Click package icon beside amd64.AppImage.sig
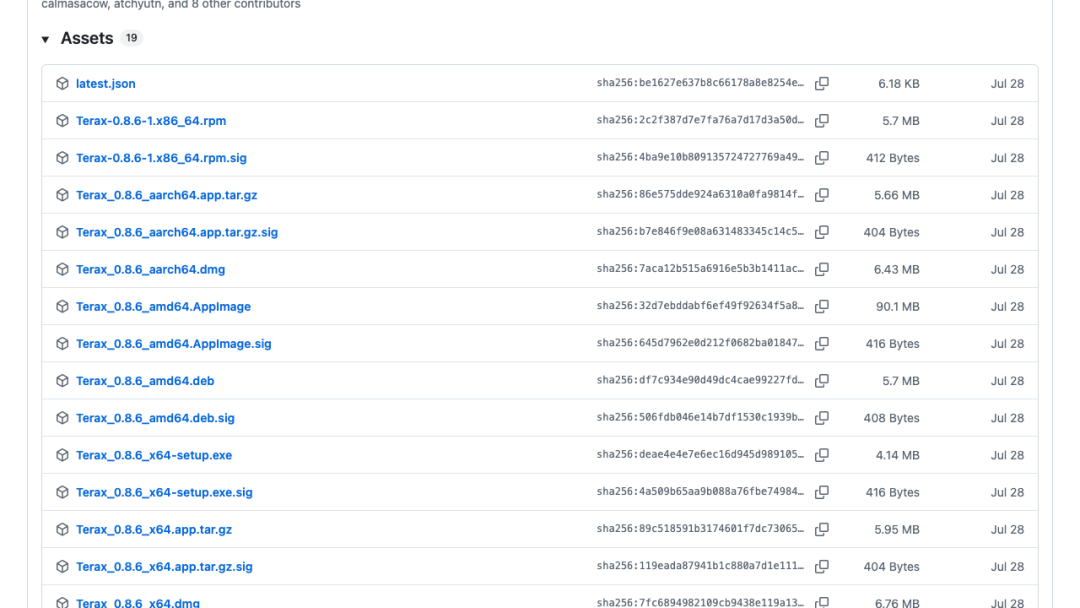 point(62,344)
